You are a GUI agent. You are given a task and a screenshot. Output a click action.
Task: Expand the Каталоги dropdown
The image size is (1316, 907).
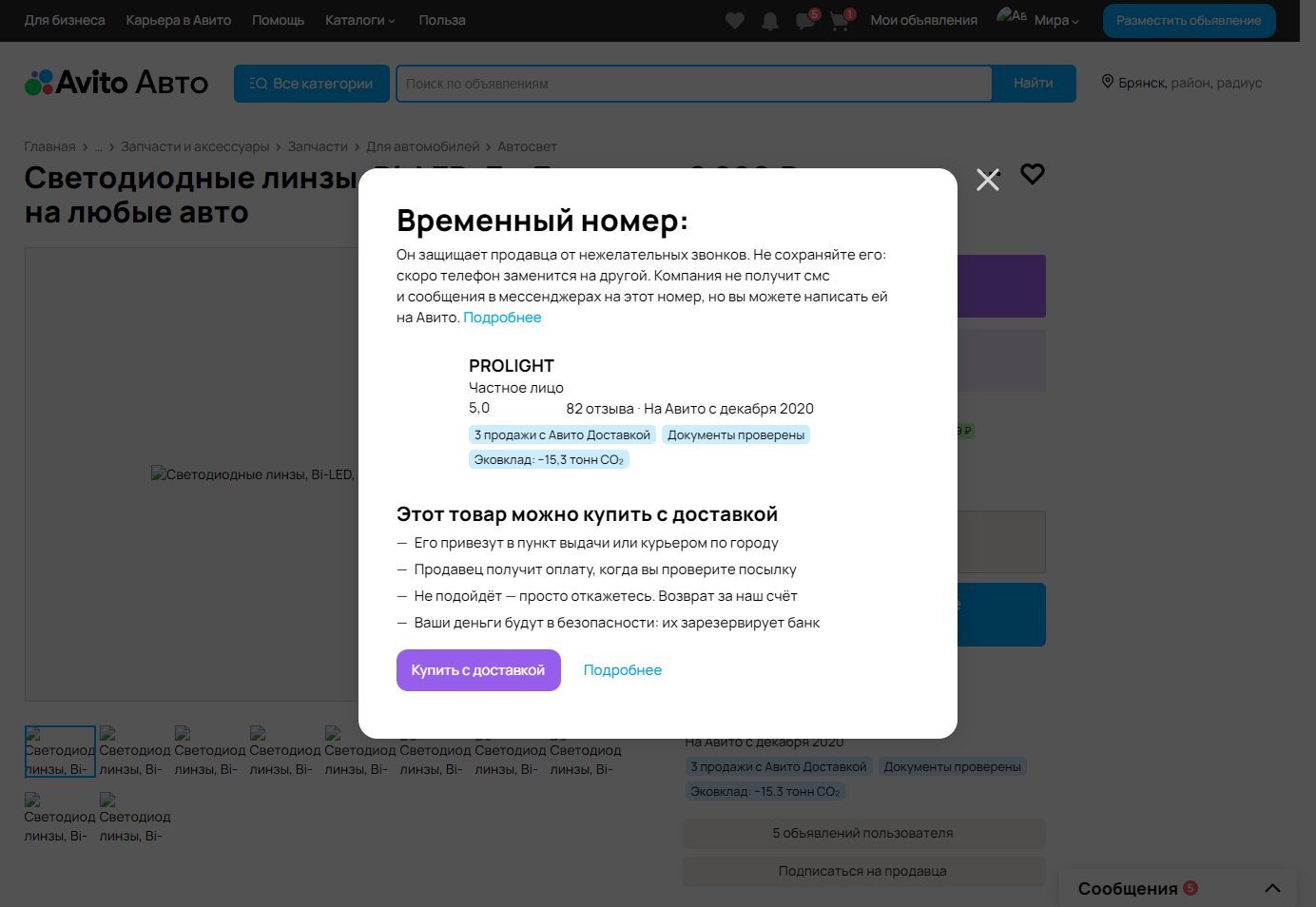[359, 20]
